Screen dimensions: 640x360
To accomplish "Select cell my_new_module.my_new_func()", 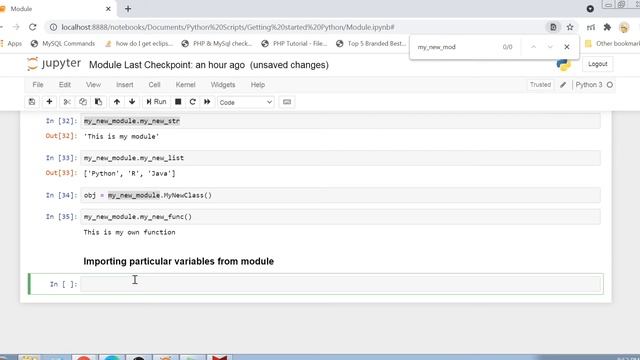I will [340, 217].
